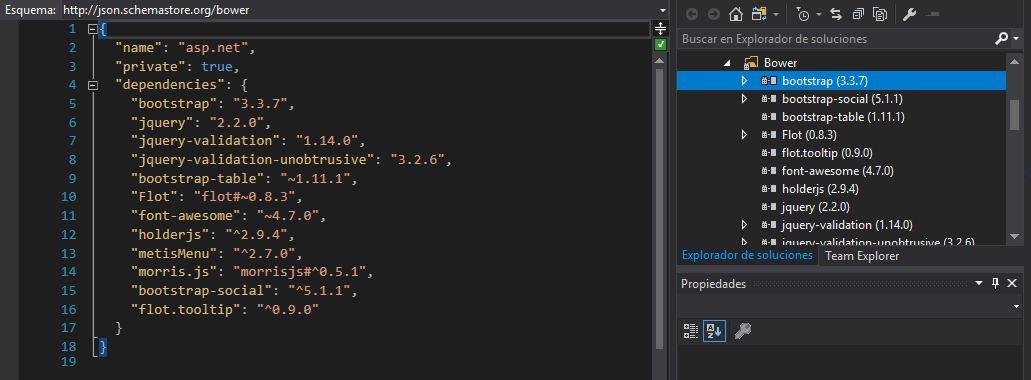This screenshot has width=1031, height=380.
Task: Open the Propiedades object selector dropdown
Action: click(x=1017, y=307)
